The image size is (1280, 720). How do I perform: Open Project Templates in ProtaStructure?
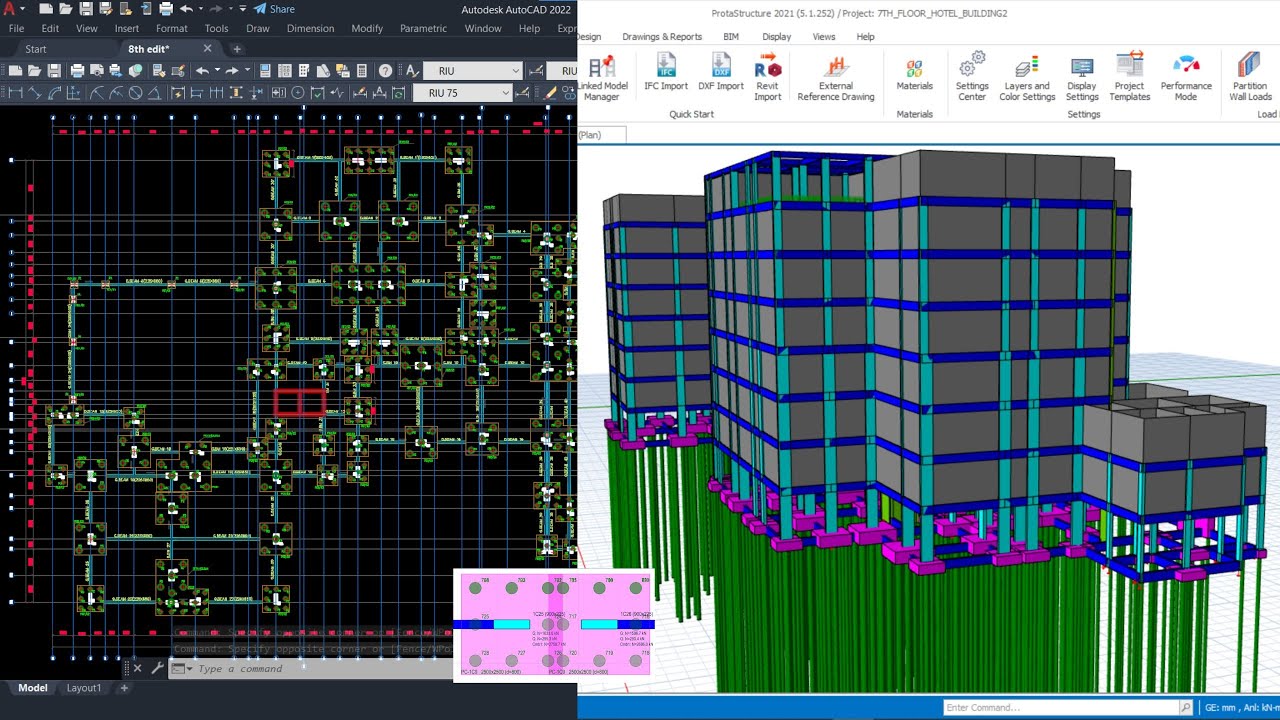click(1130, 78)
